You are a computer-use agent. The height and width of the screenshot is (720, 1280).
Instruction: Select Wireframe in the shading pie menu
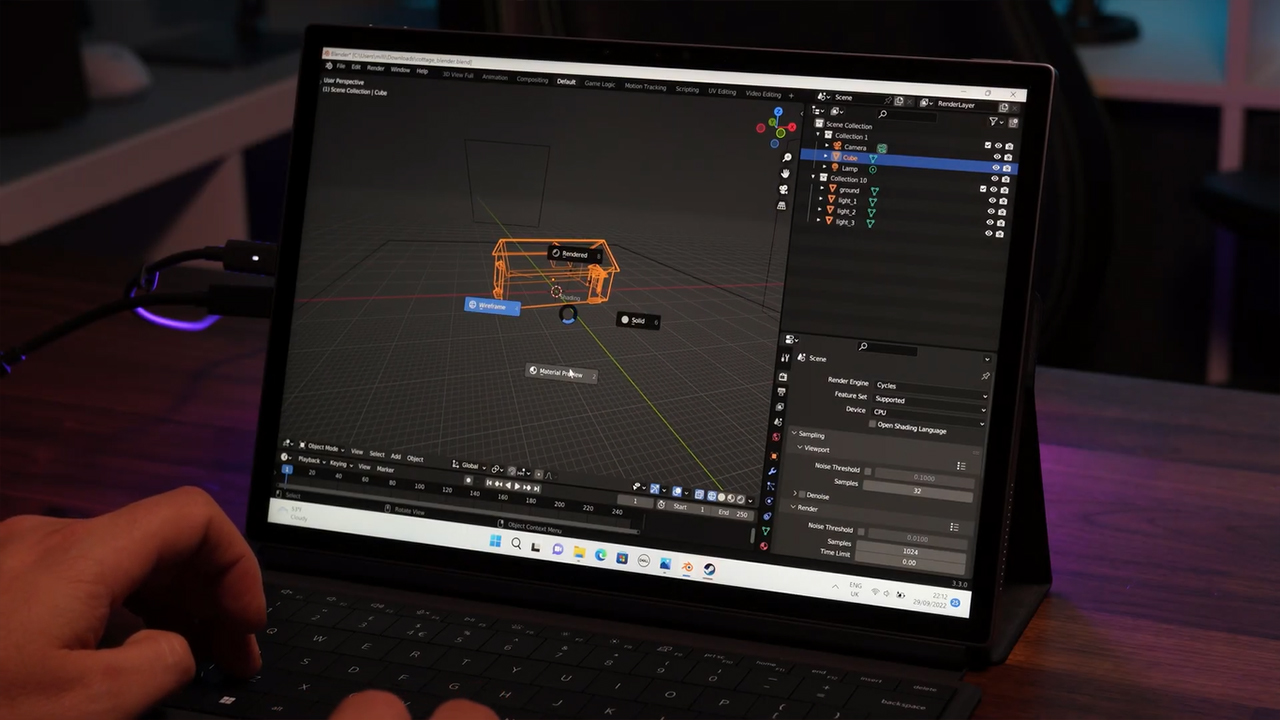(x=492, y=306)
